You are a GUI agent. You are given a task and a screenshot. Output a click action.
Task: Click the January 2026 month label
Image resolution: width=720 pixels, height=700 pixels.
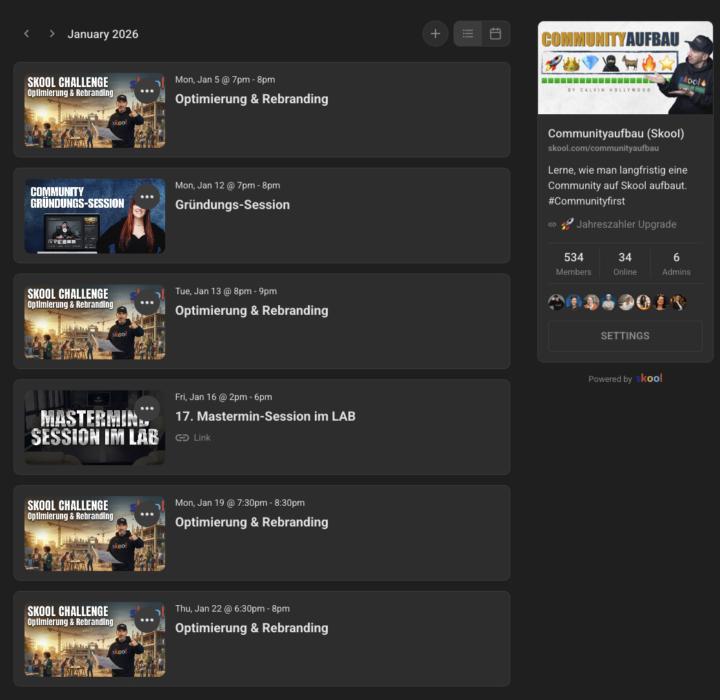pos(103,34)
